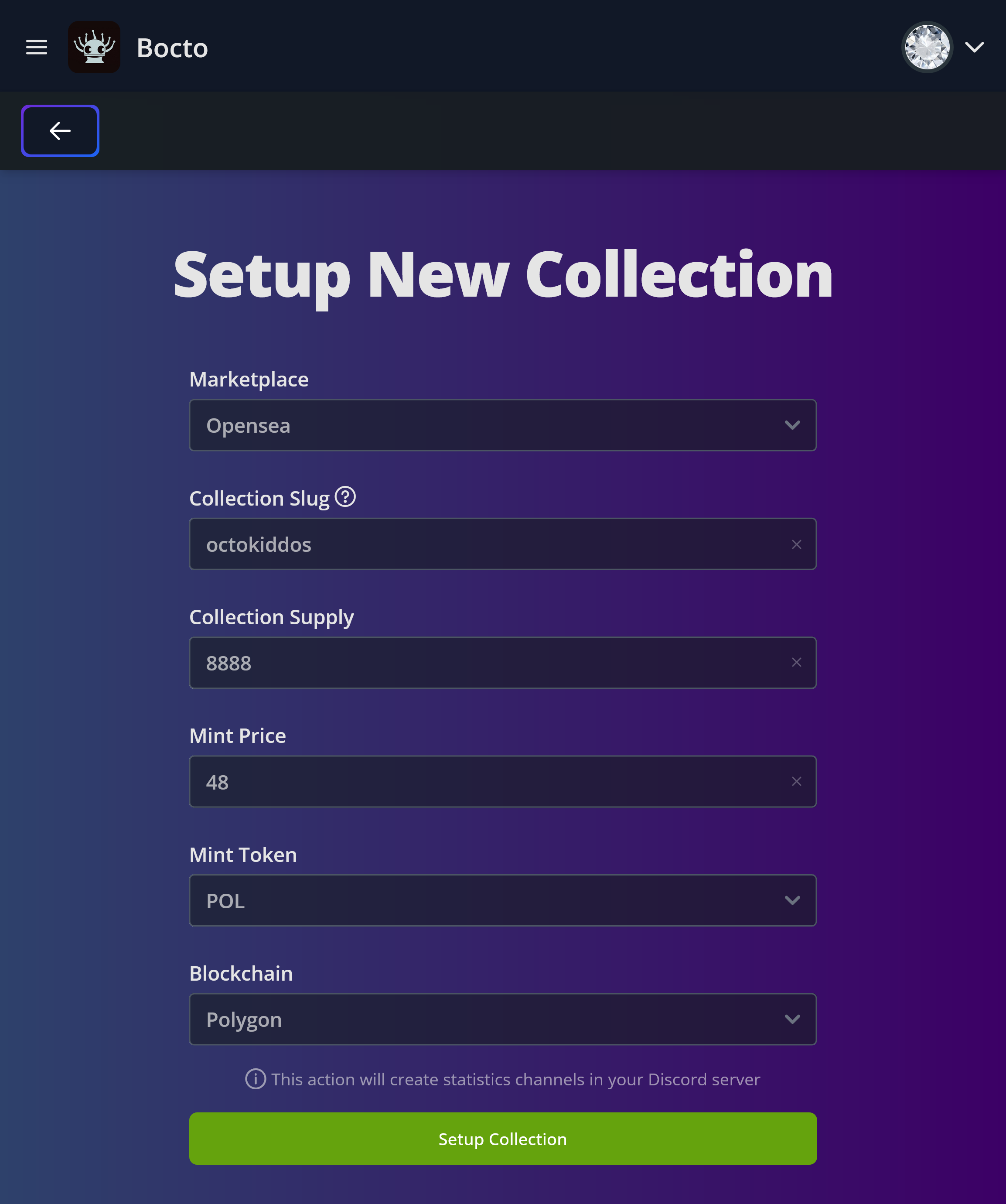Click the Bocto title text
The width and height of the screenshot is (1006, 1204).
click(172, 48)
